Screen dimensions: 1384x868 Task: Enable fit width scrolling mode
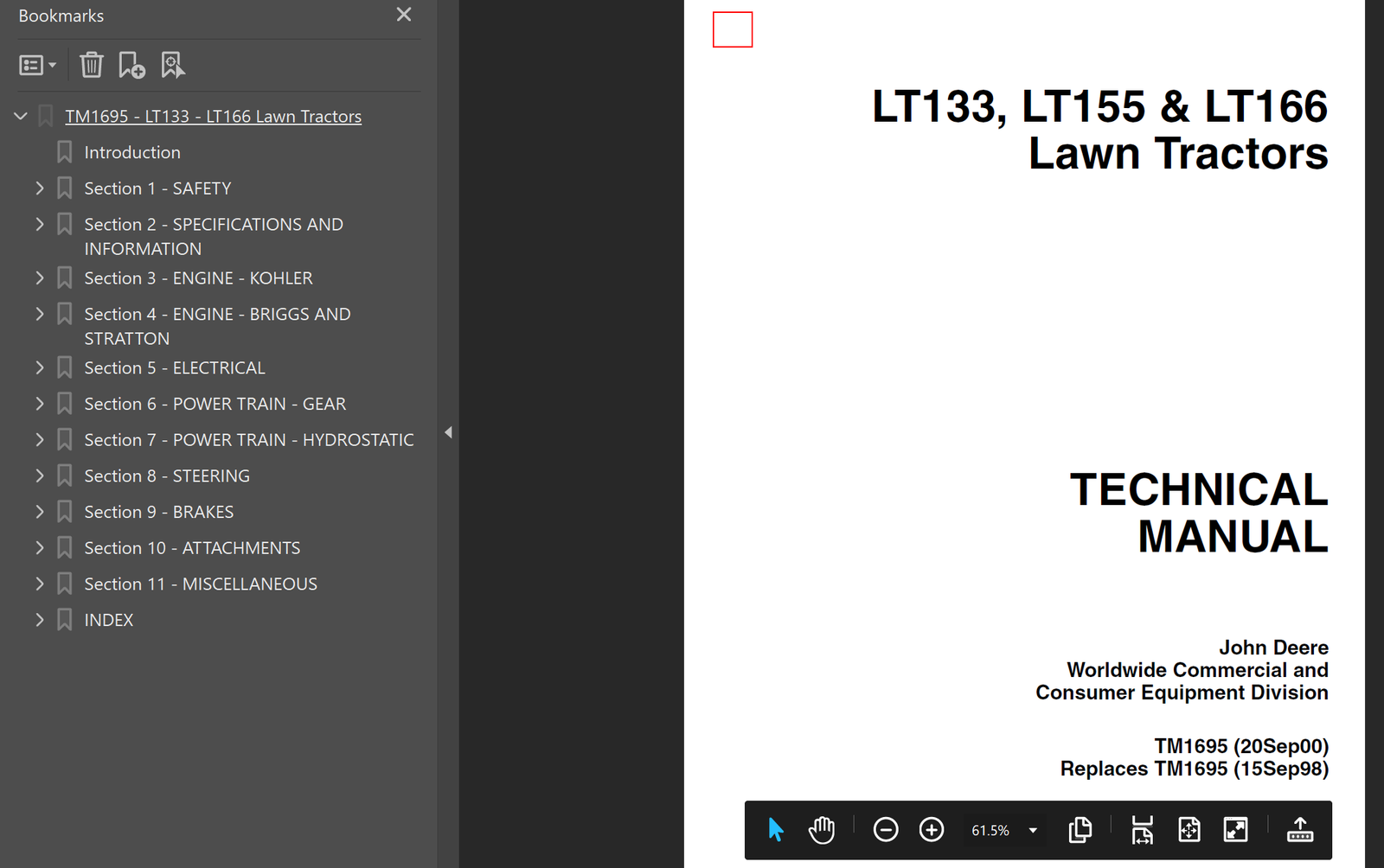pyautogui.click(x=1143, y=830)
